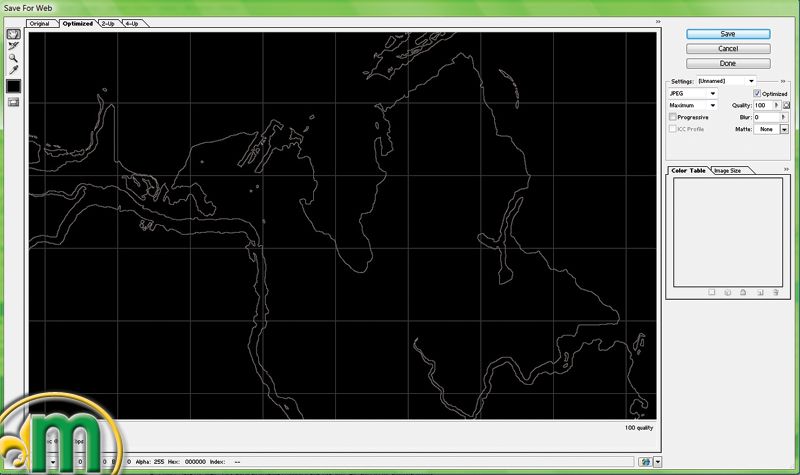The width and height of the screenshot is (800, 475).
Task: Click the Save button
Action: click(x=728, y=34)
